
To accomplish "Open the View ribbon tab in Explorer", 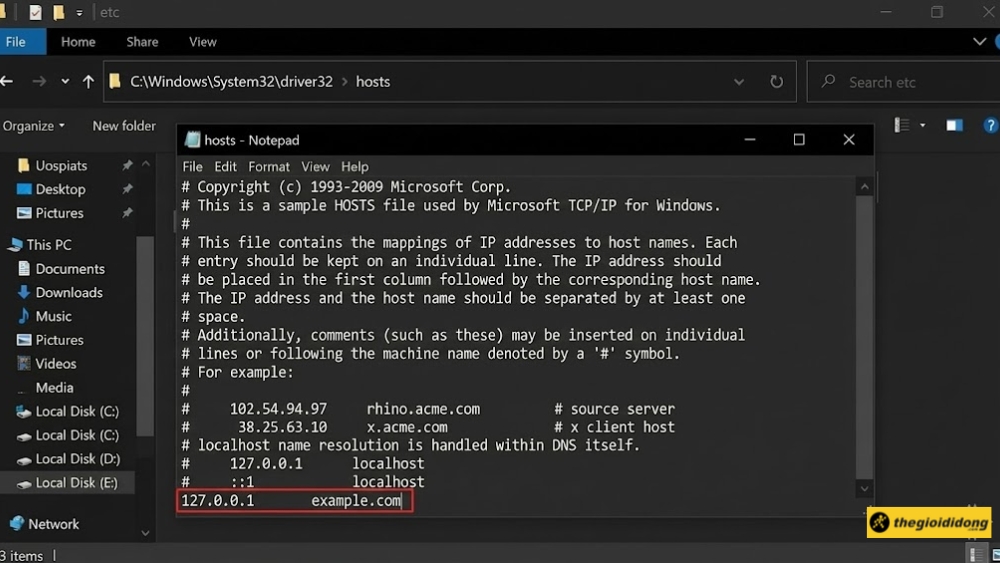I will (203, 42).
